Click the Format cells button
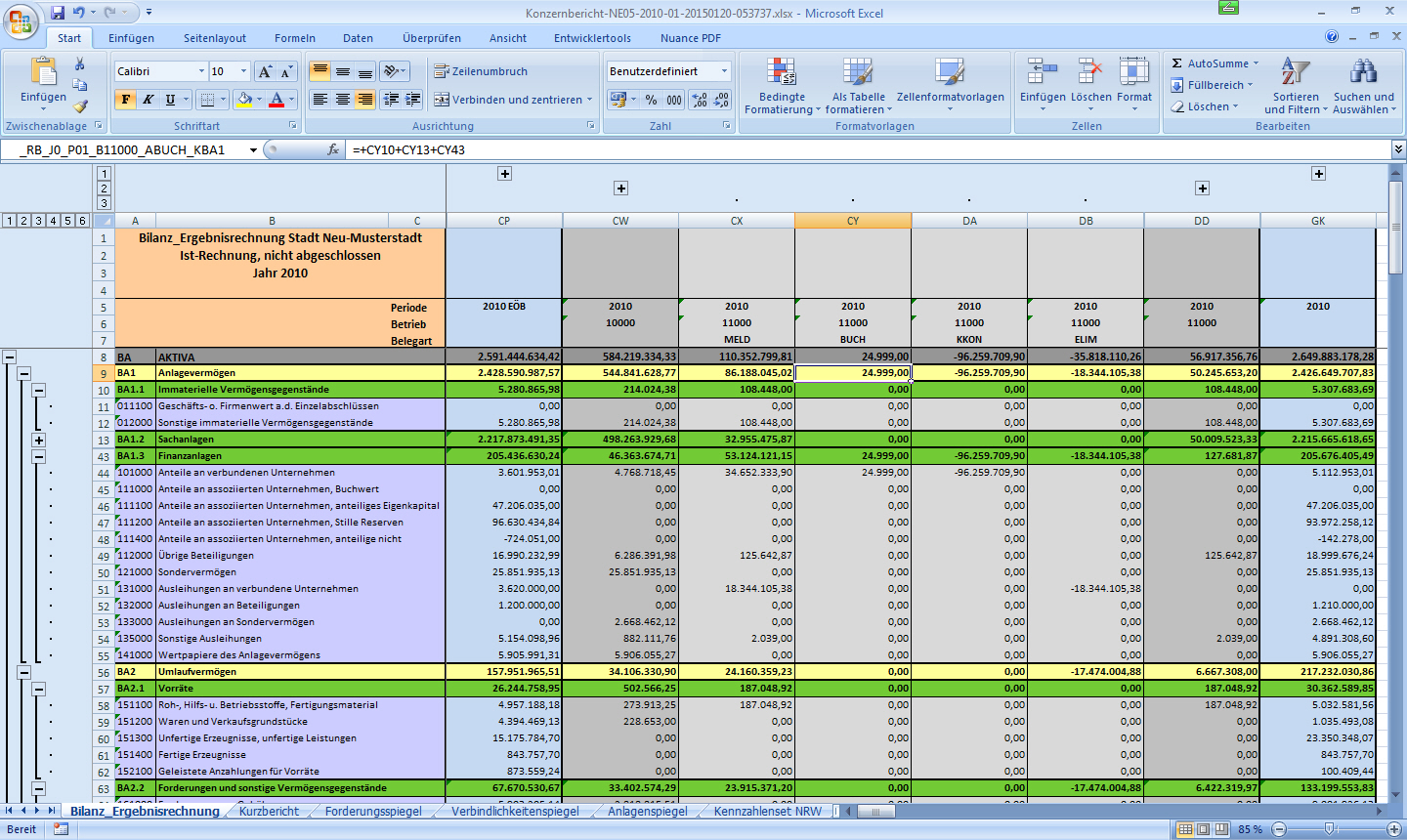 click(1134, 84)
